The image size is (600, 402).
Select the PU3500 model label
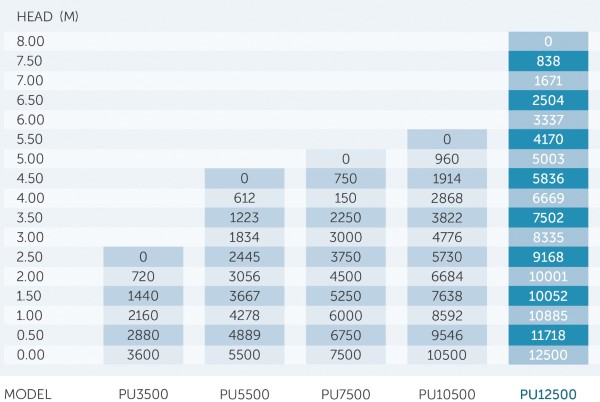143,394
